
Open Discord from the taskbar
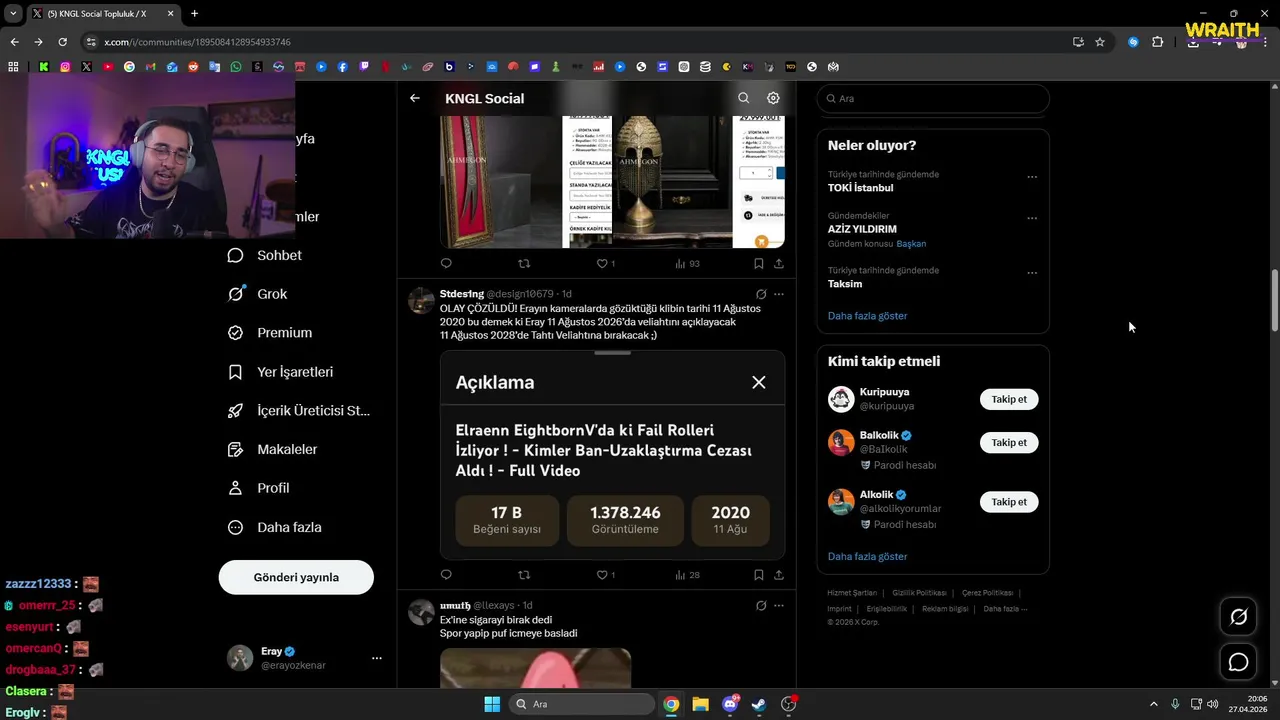[x=730, y=704]
